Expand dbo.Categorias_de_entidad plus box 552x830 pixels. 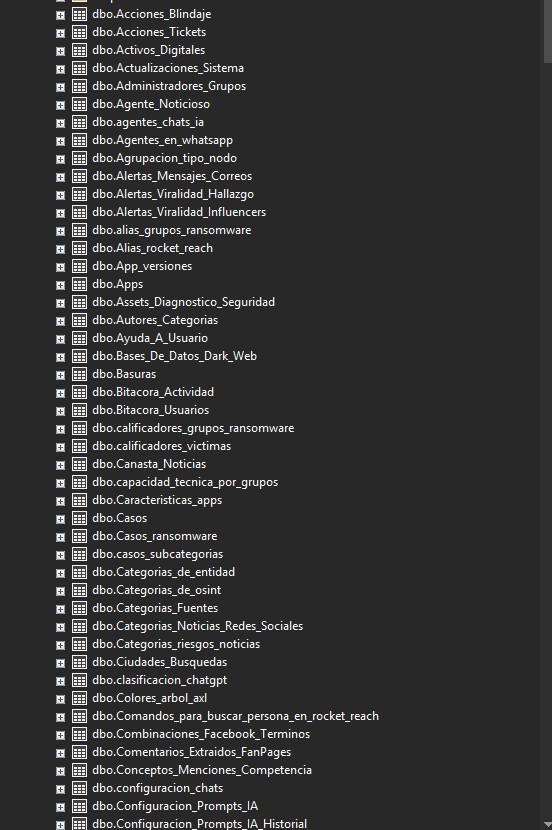pyautogui.click(x=60, y=573)
